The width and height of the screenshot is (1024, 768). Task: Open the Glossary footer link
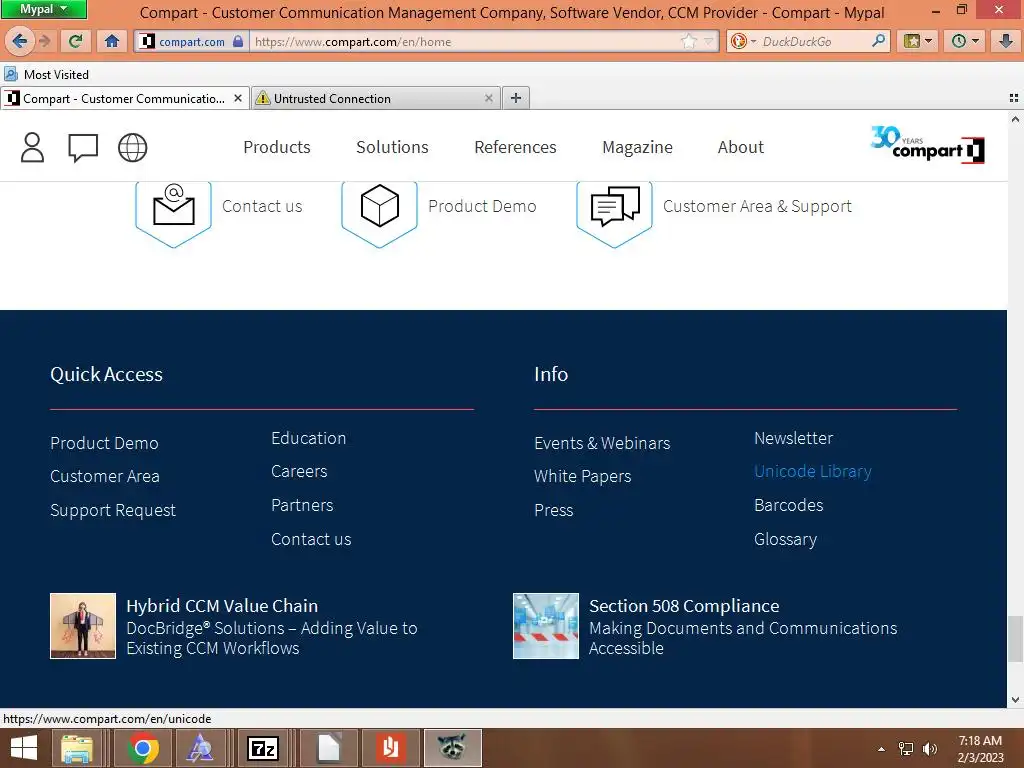pyautogui.click(x=786, y=539)
